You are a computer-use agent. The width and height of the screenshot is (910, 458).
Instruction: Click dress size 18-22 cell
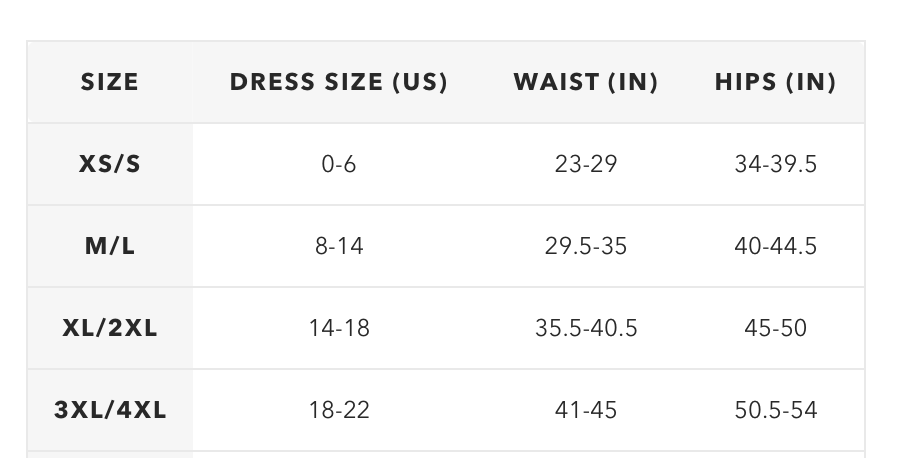338,410
